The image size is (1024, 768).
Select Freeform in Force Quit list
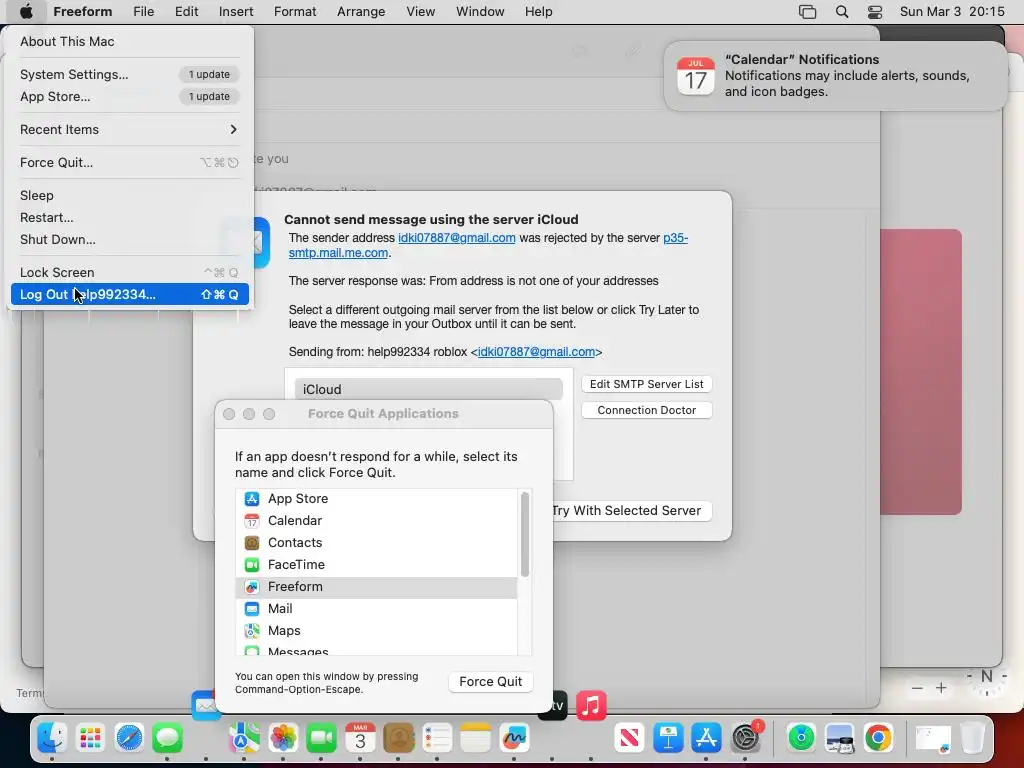tap(376, 586)
